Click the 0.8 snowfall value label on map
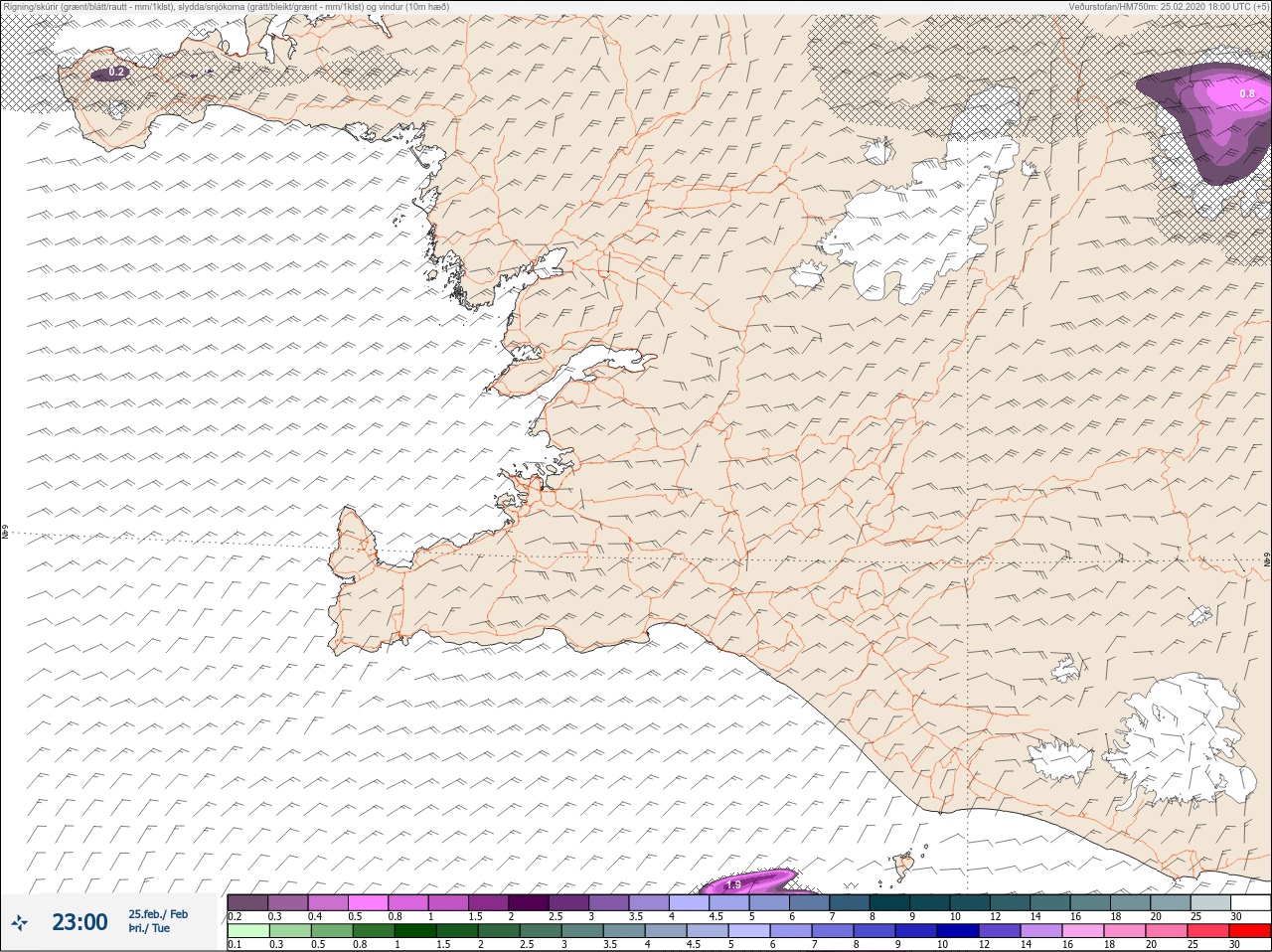The width and height of the screenshot is (1272, 952). 1247,93
